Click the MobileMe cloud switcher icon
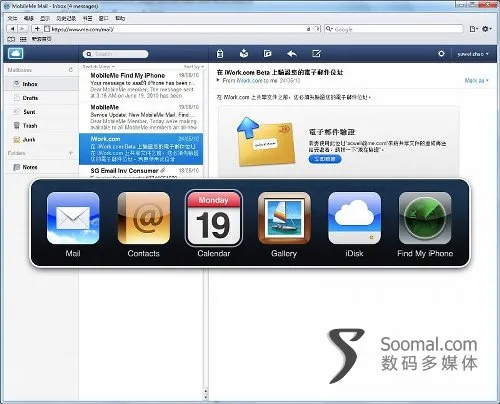The width and height of the screenshot is (500, 404). click(x=15, y=53)
